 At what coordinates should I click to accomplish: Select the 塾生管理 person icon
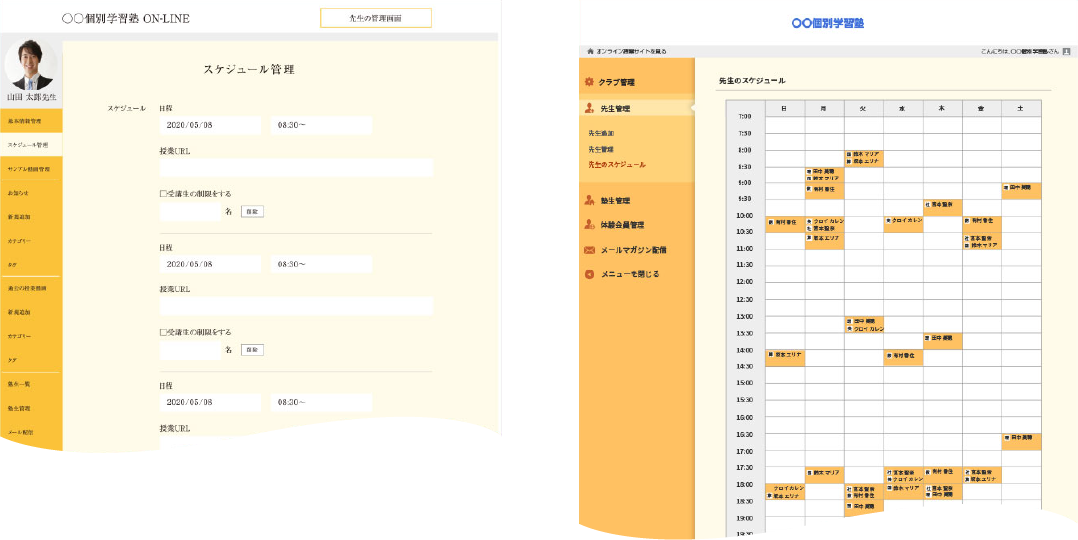click(x=589, y=201)
